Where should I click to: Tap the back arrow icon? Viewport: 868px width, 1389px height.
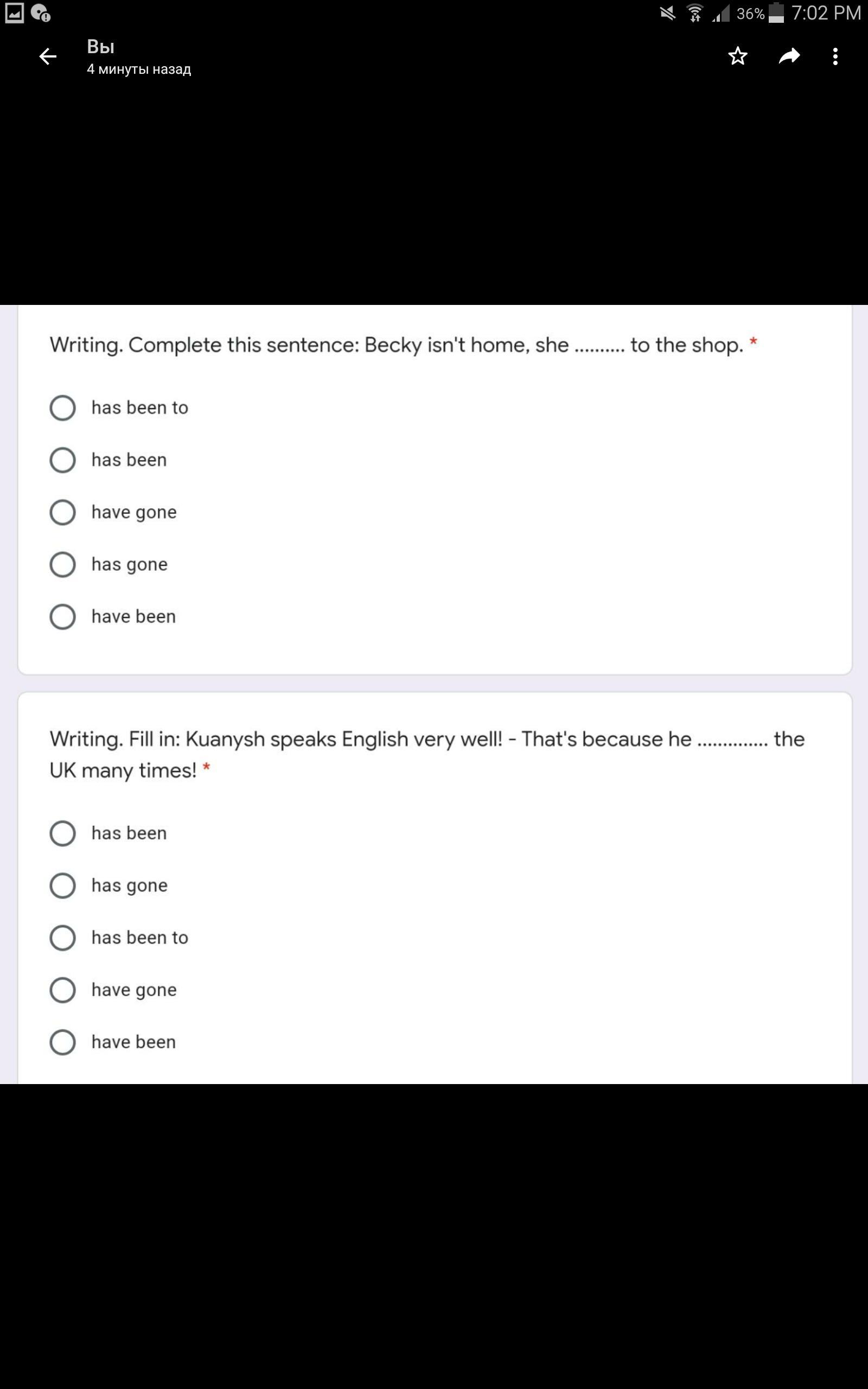tap(48, 56)
